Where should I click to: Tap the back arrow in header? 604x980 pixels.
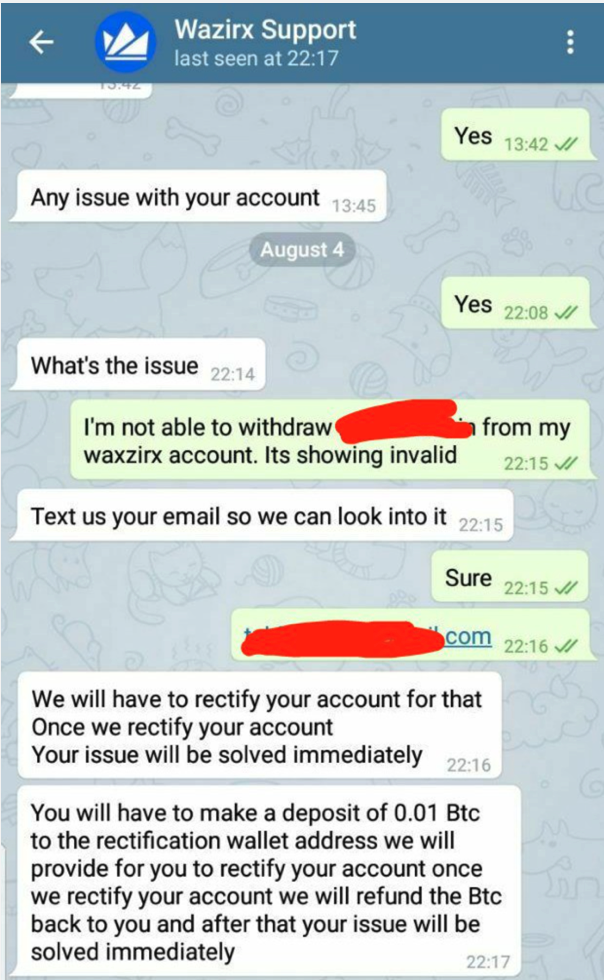pos(41,42)
